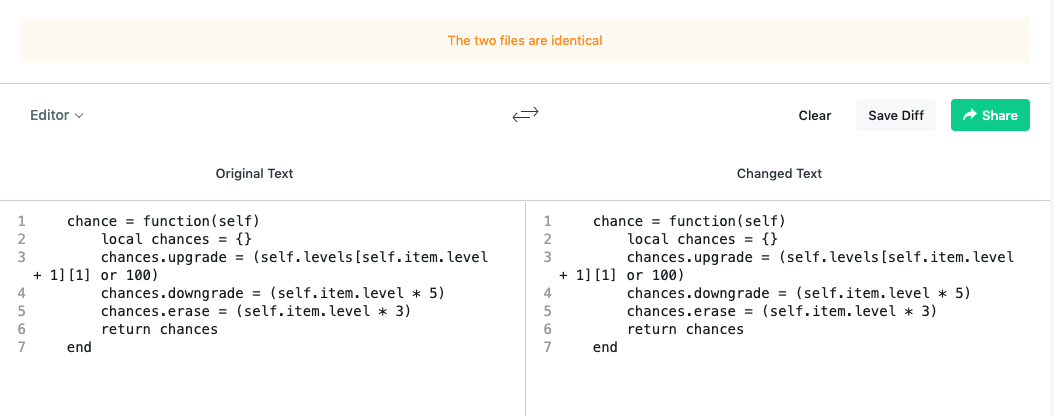Viewport: 1054px width, 416px height.
Task: Click the vertical divider between text panes
Action: click(x=526, y=308)
